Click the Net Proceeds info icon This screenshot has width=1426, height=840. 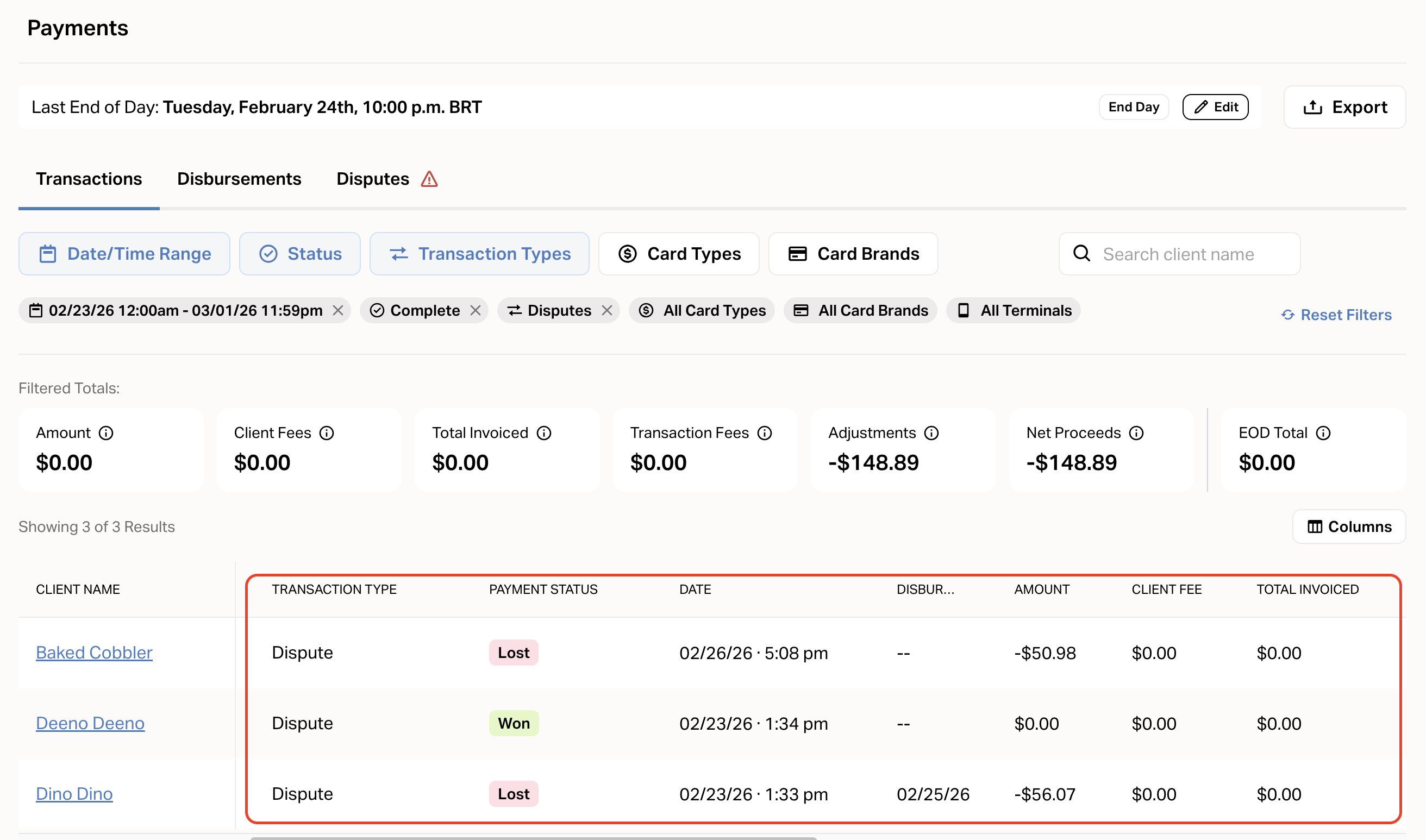click(1136, 433)
